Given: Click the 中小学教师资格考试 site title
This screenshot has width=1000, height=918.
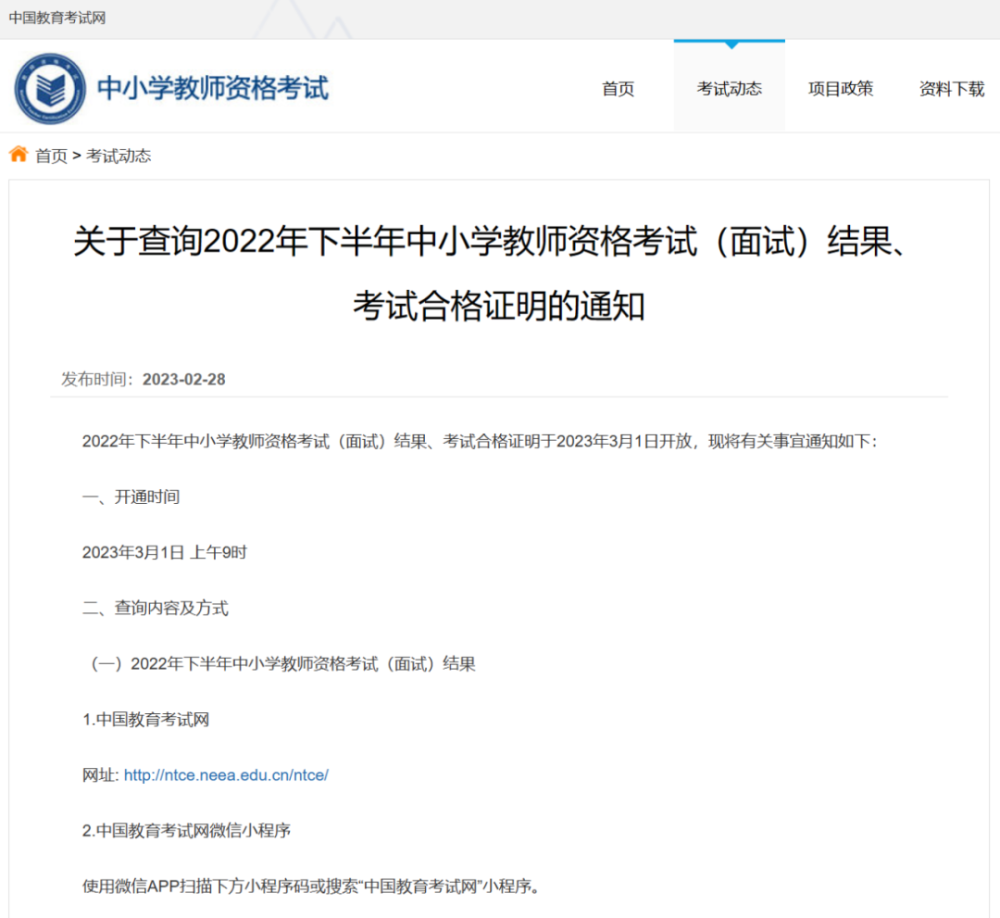Looking at the screenshot, I should point(212,88).
